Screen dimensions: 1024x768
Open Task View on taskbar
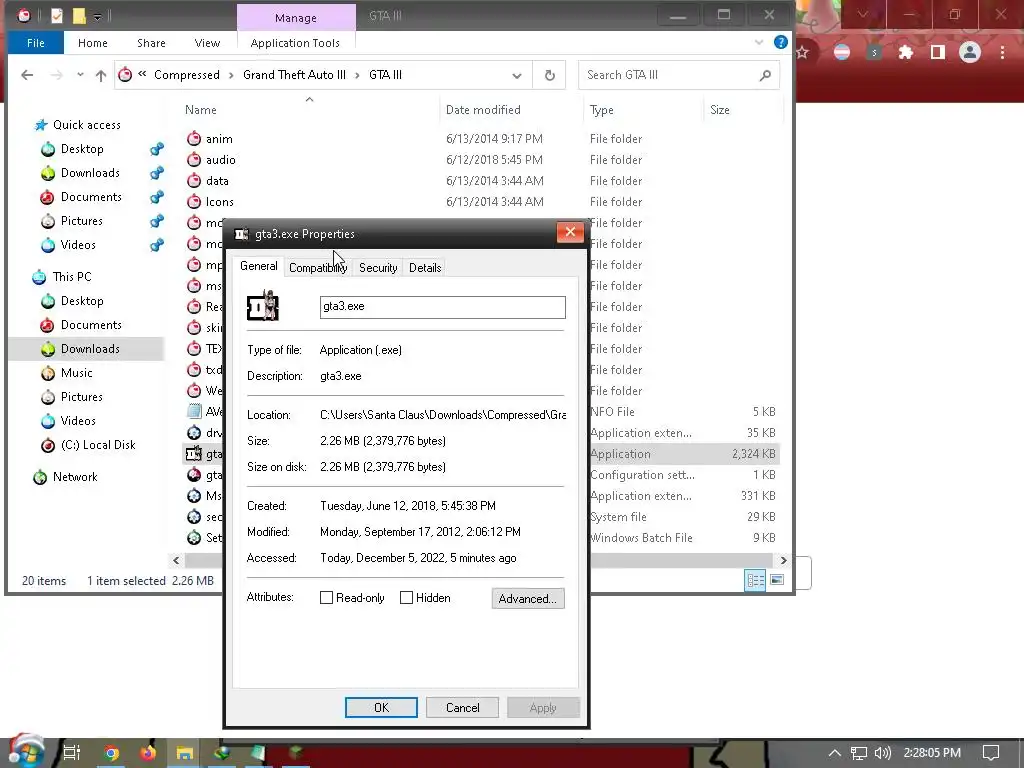pyautogui.click(x=71, y=753)
